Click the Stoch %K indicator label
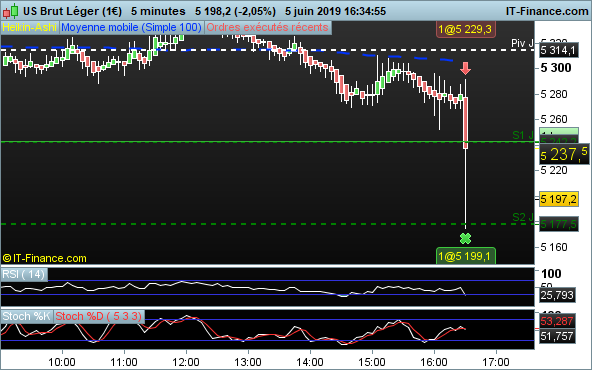 26,316
